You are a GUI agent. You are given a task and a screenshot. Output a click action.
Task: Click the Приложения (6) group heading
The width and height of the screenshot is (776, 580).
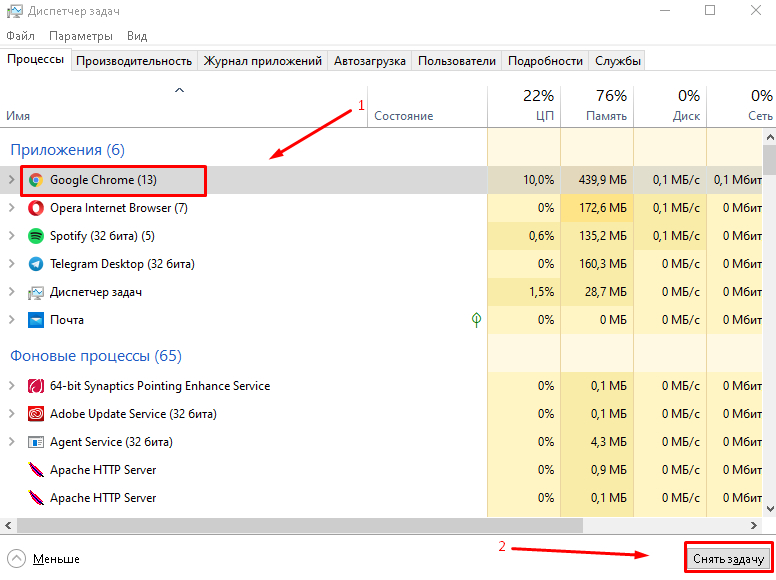pyautogui.click(x=67, y=150)
